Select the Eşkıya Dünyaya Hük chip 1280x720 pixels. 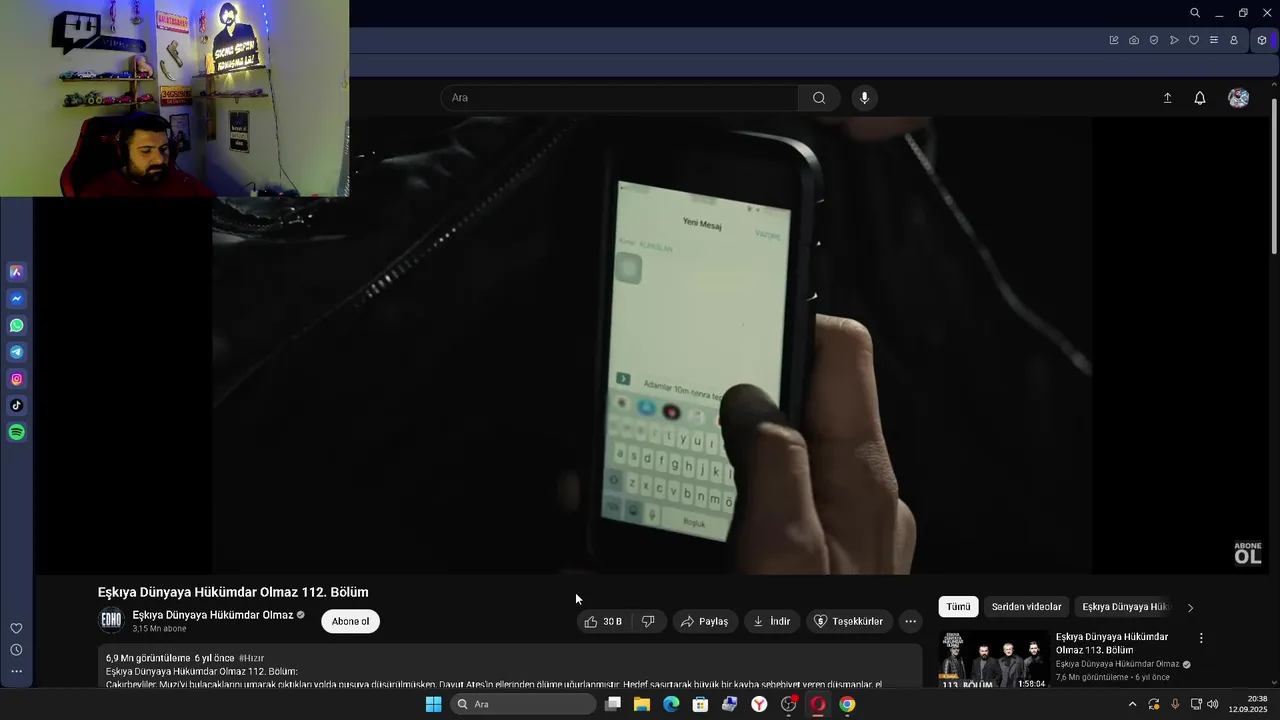(x=1125, y=607)
